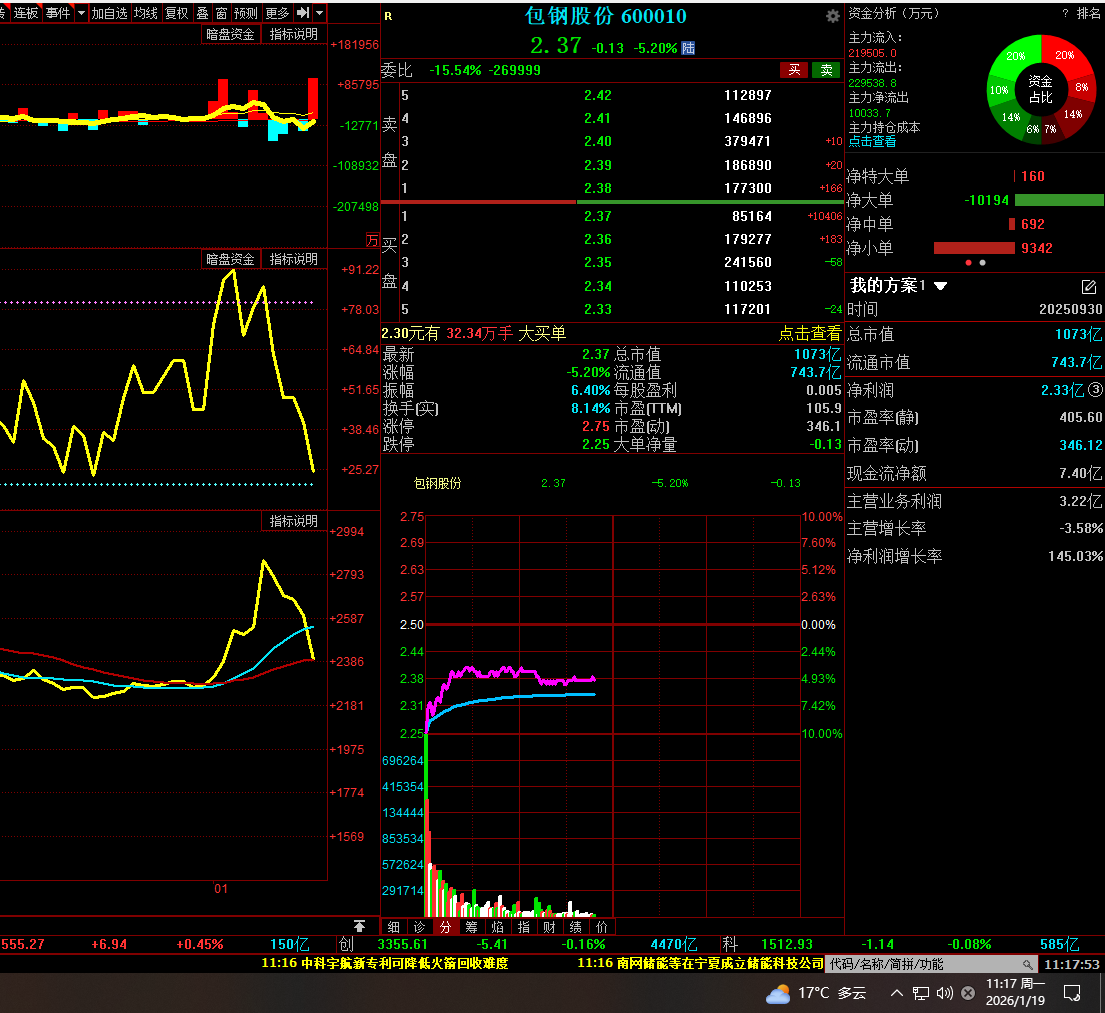1105x1013 pixels.
Task: Switch to the 财 finance tab
Action: tap(550, 927)
